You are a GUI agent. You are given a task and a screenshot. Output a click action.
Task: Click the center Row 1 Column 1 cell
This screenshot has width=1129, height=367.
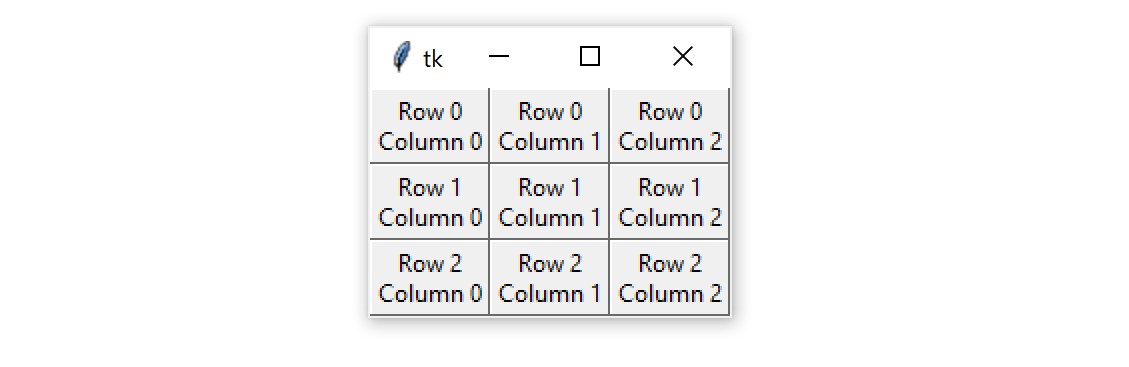549,201
